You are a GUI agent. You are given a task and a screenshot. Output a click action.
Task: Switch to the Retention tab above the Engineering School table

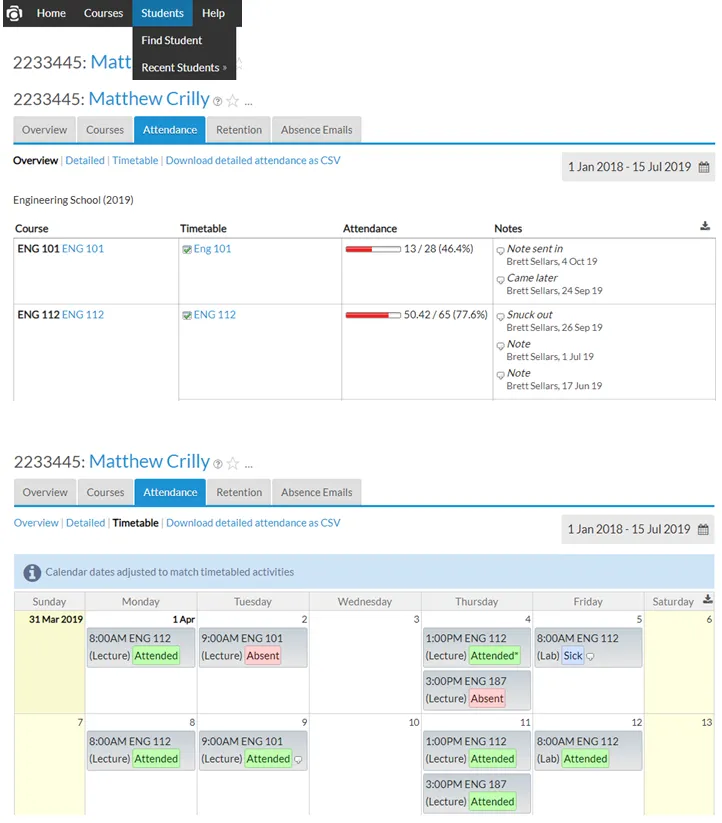click(x=239, y=130)
